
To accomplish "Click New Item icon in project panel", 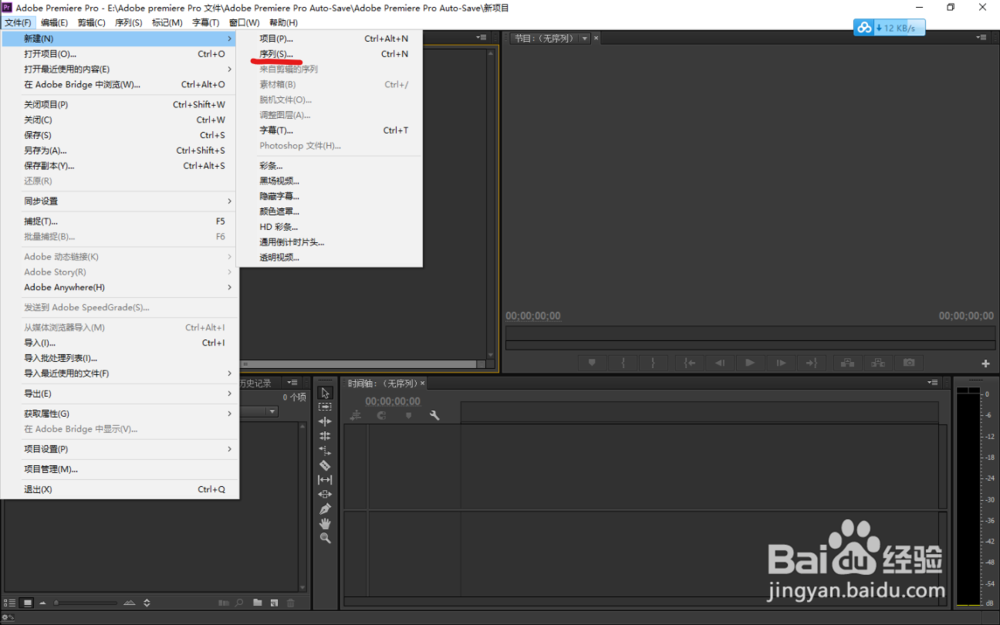I will 274,603.
